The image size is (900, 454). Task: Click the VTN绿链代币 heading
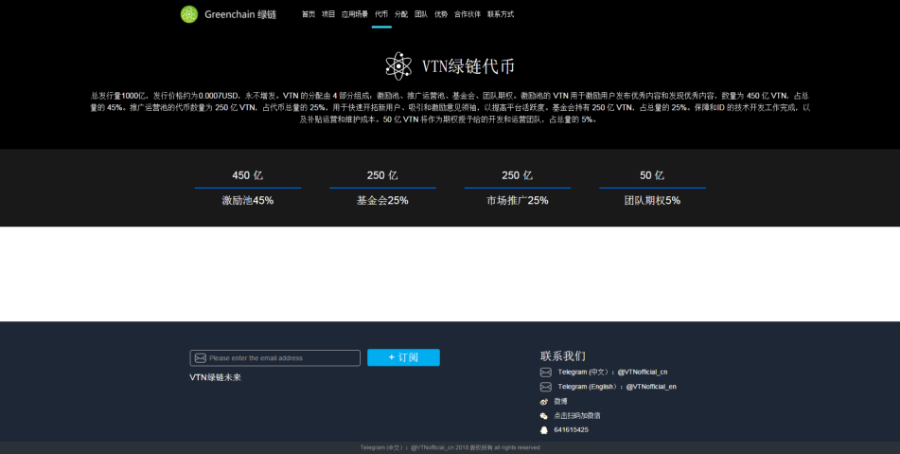click(468, 67)
